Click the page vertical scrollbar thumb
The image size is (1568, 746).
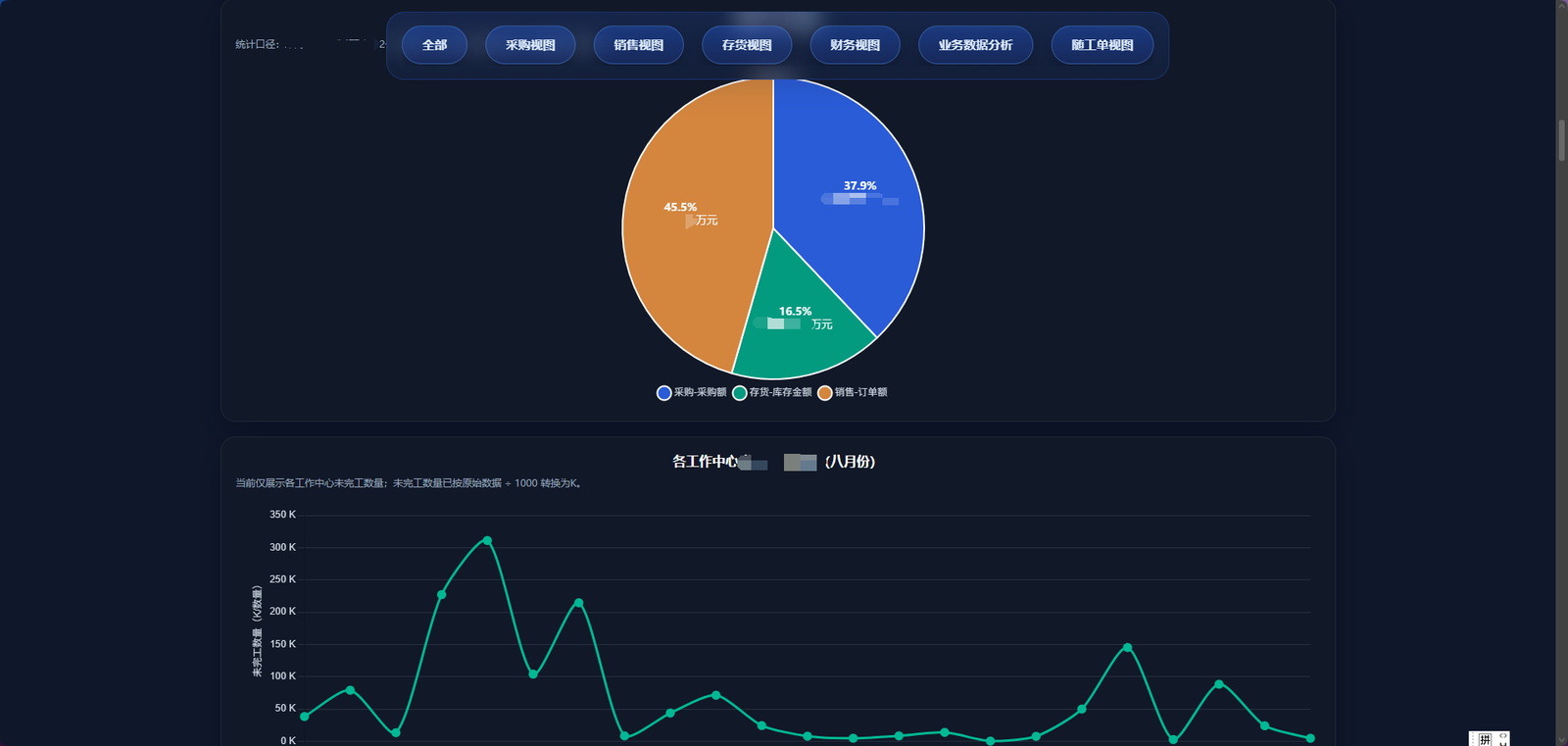pyautogui.click(x=1562, y=140)
